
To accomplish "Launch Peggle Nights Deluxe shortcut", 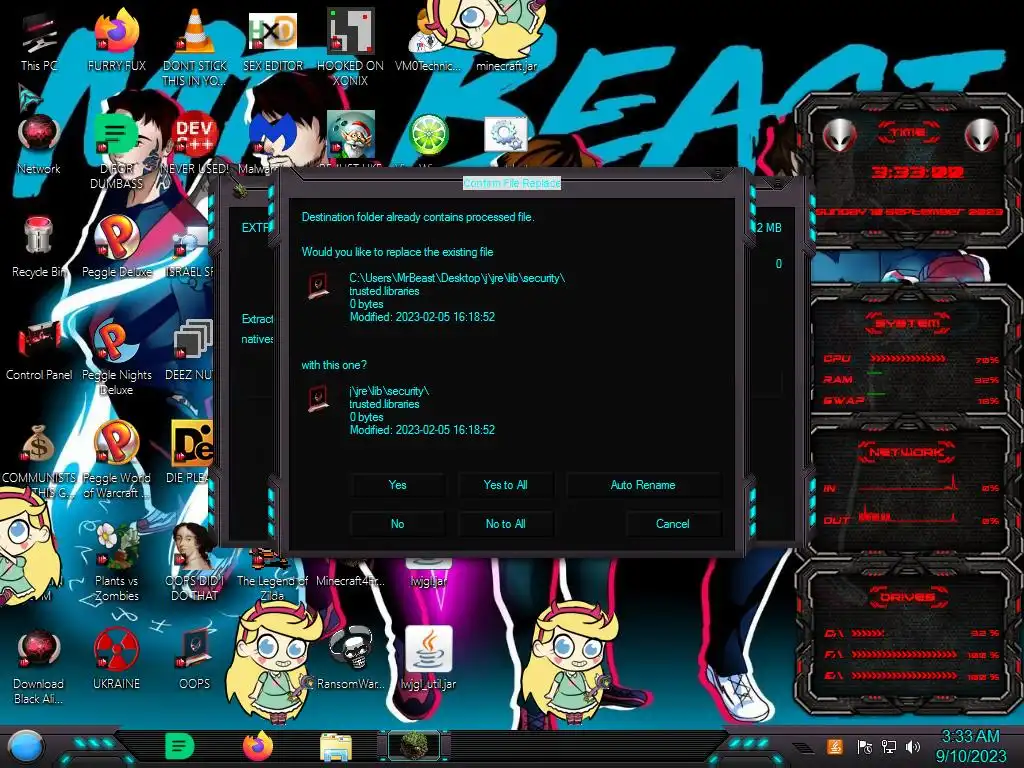I will 117,358.
